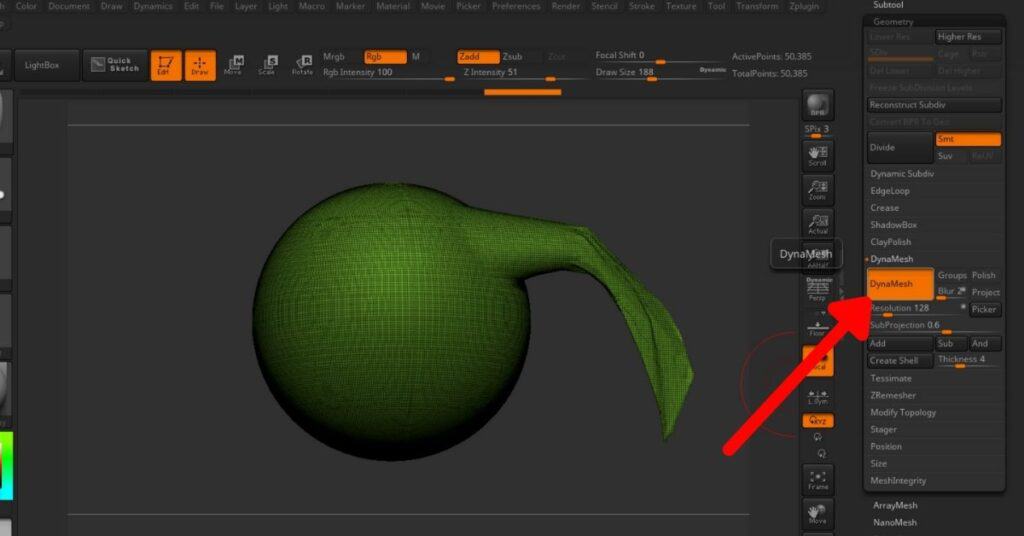Click the Frame view icon
Image resolution: width=1024 pixels, height=536 pixels.
[817, 479]
